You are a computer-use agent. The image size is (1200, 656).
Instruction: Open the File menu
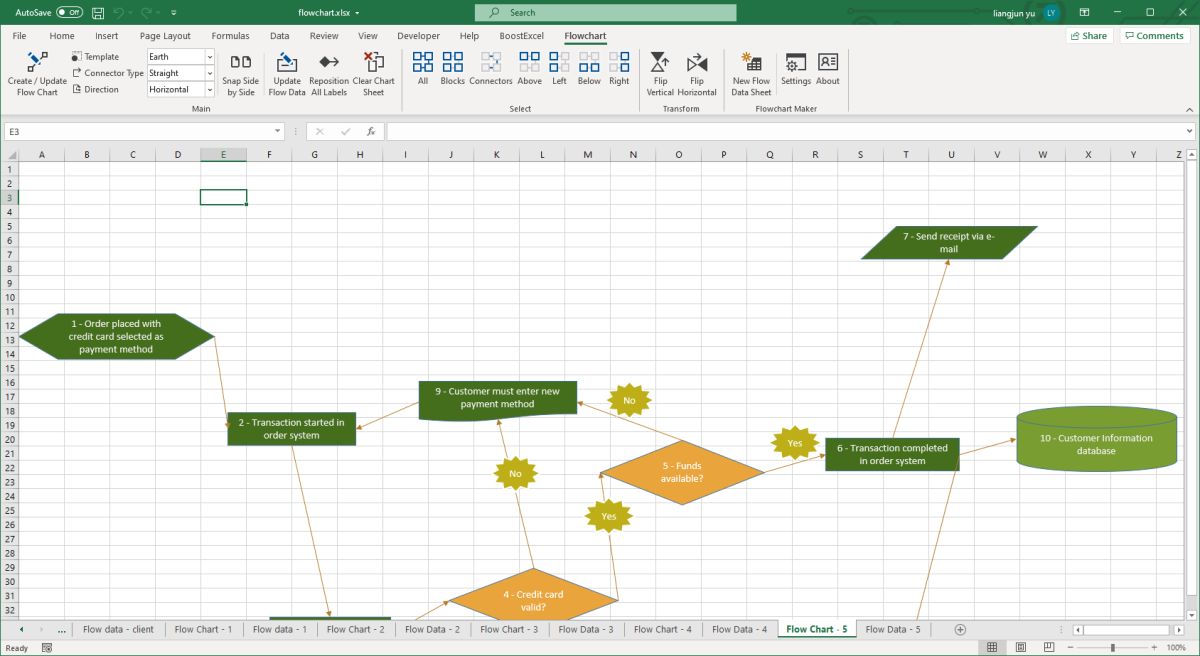pos(19,36)
